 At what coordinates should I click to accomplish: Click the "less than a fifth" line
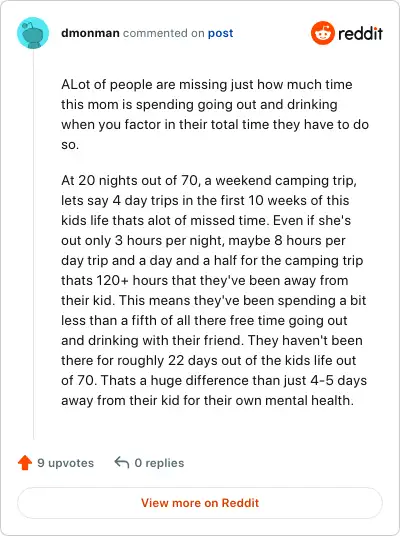[x=204, y=321]
